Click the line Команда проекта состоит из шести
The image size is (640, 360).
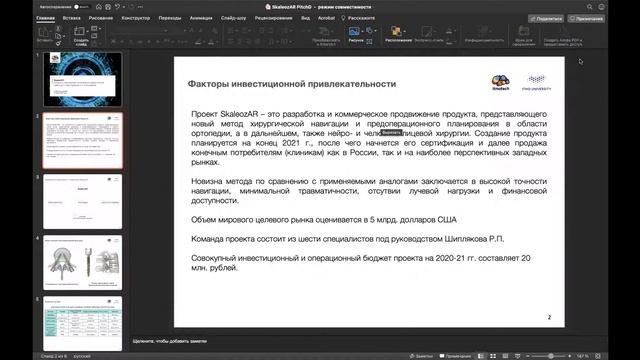click(x=347, y=239)
